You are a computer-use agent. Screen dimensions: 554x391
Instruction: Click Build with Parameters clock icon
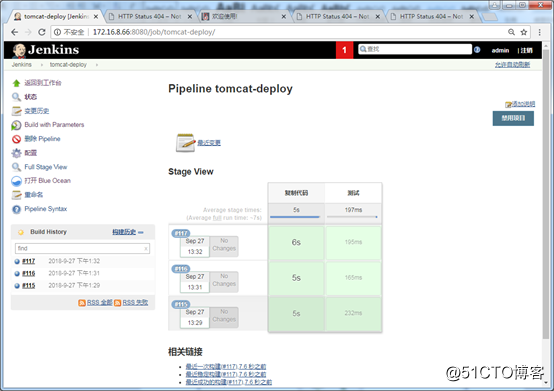(x=16, y=125)
